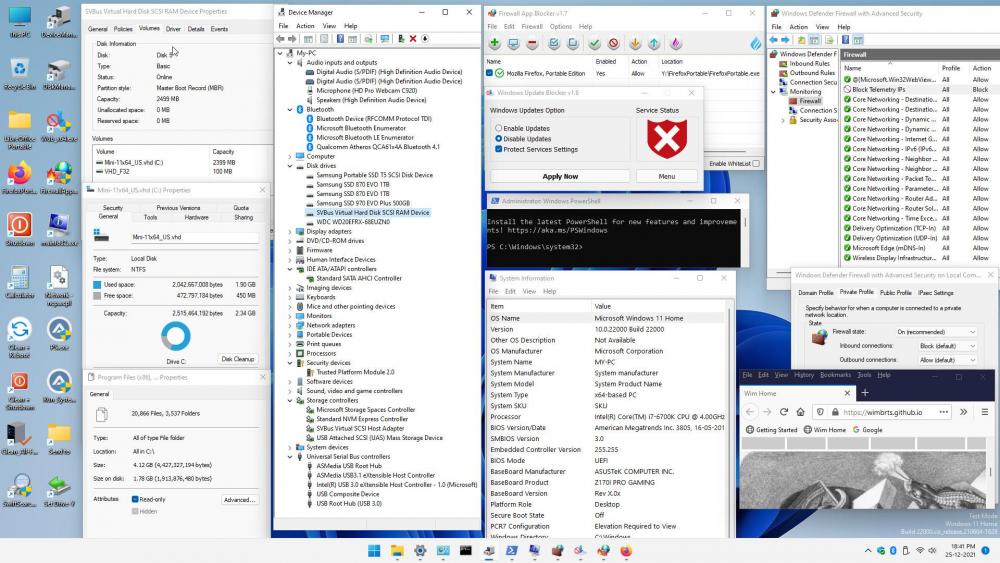Viewport: 1000px width, 563px height.
Task: Expand the Network adapters category
Action: click(290, 325)
